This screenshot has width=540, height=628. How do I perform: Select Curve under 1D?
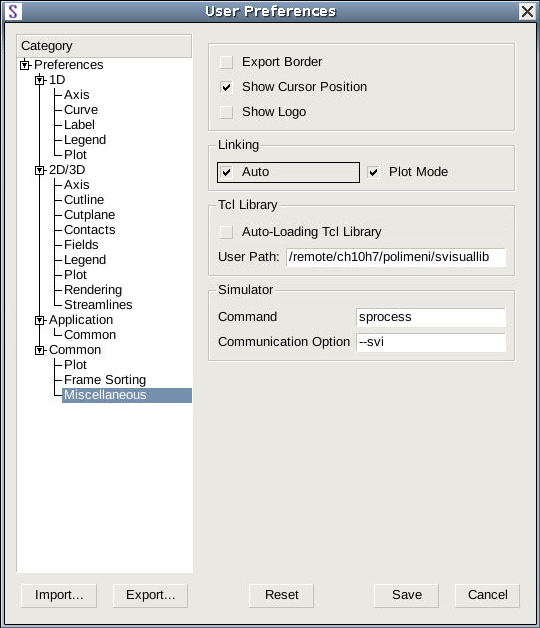81,110
